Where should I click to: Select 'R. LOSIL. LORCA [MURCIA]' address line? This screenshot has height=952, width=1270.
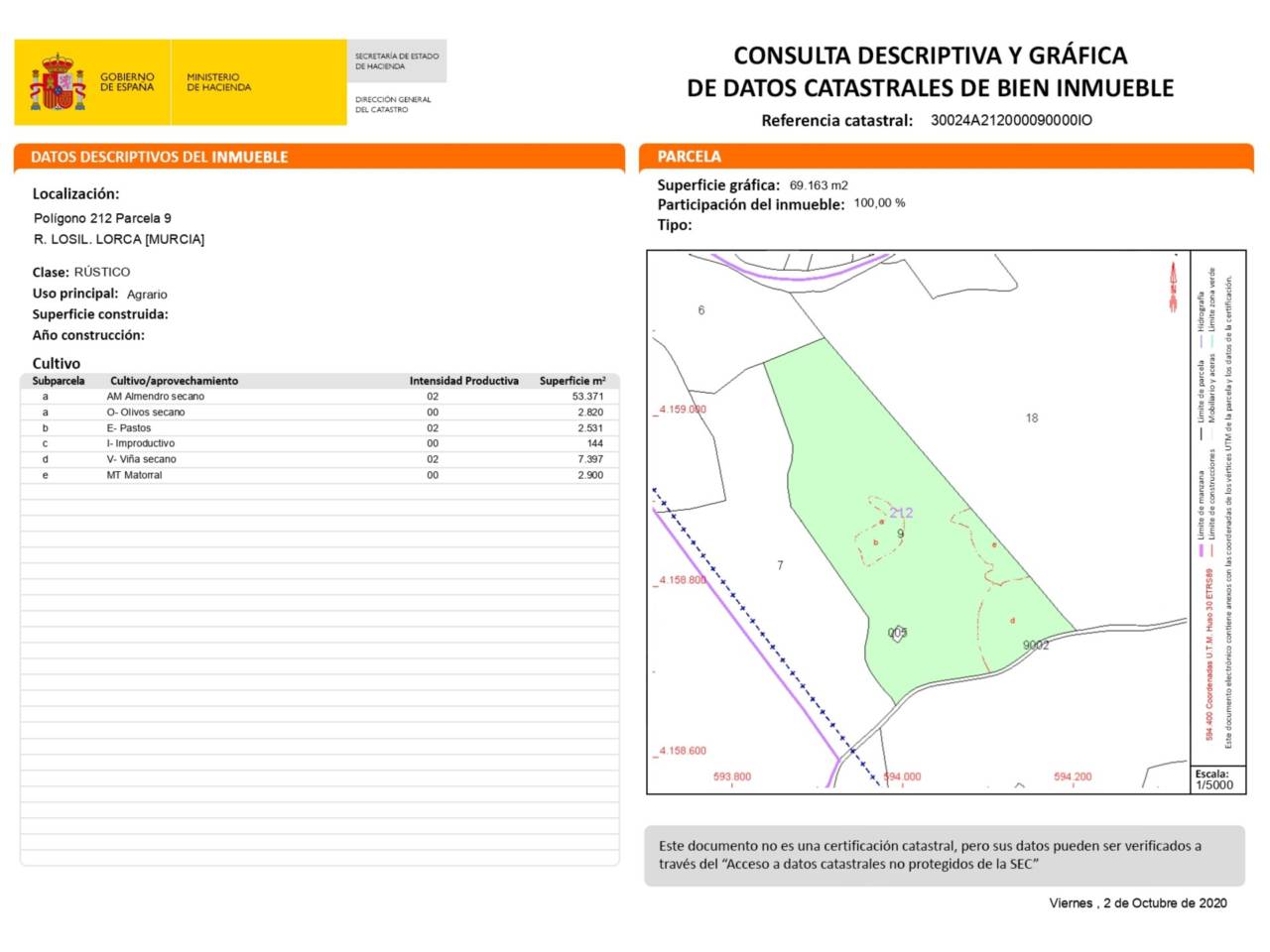pos(119,239)
